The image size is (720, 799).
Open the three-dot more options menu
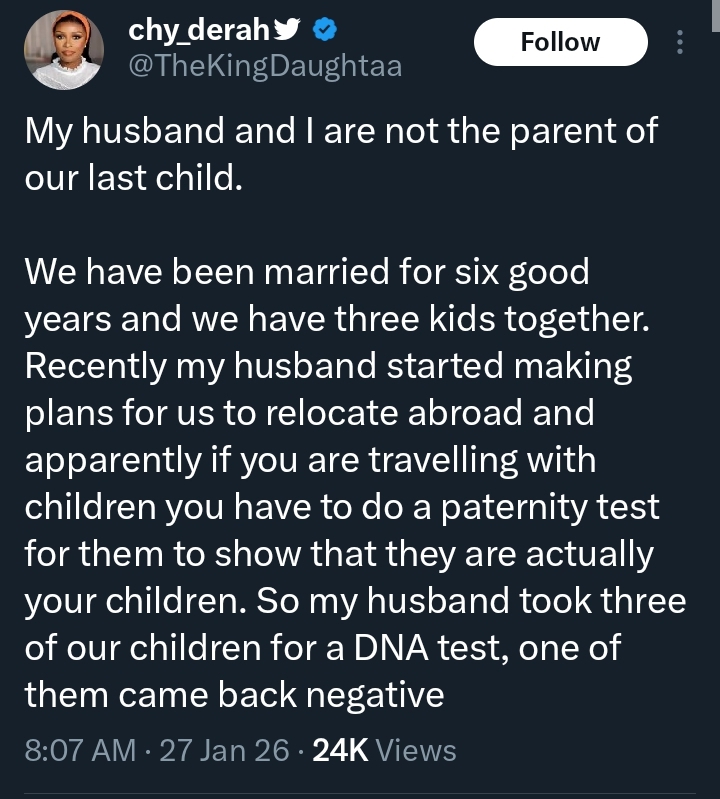[x=681, y=42]
